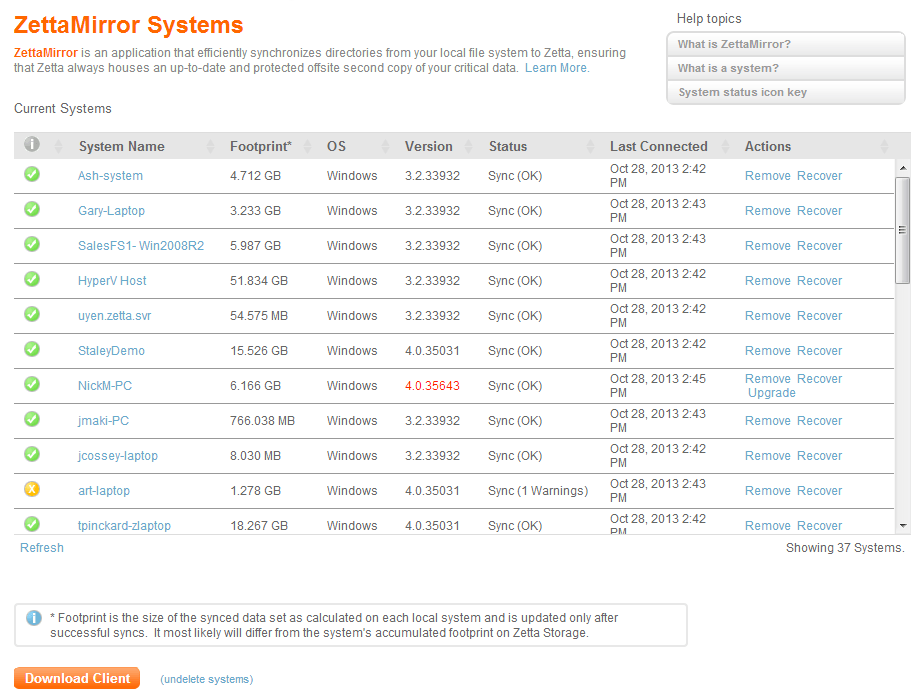Open the SalesFS1- Win2008R2 system
The height and width of the screenshot is (697, 918).
pos(141,246)
